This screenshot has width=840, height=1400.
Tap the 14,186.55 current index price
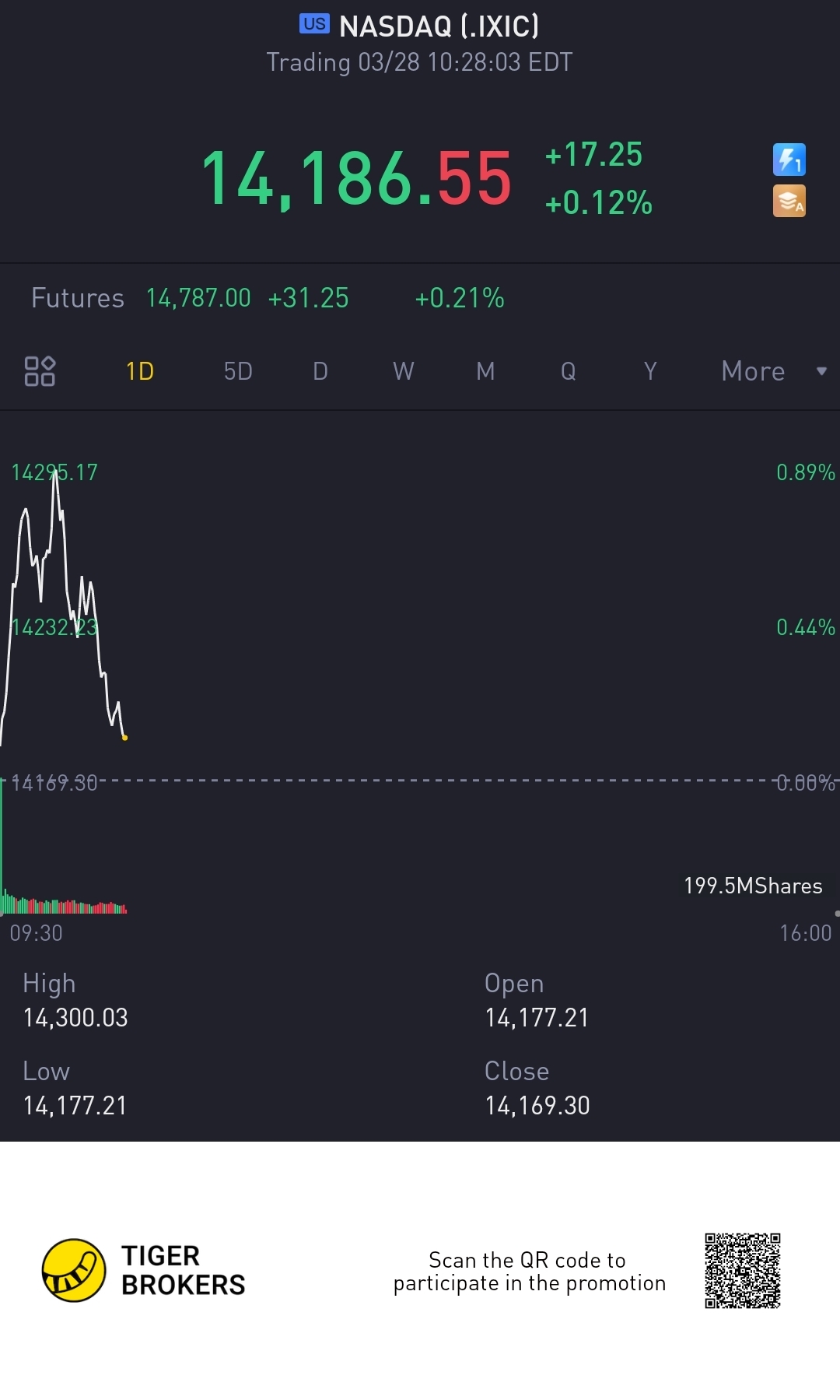point(356,179)
